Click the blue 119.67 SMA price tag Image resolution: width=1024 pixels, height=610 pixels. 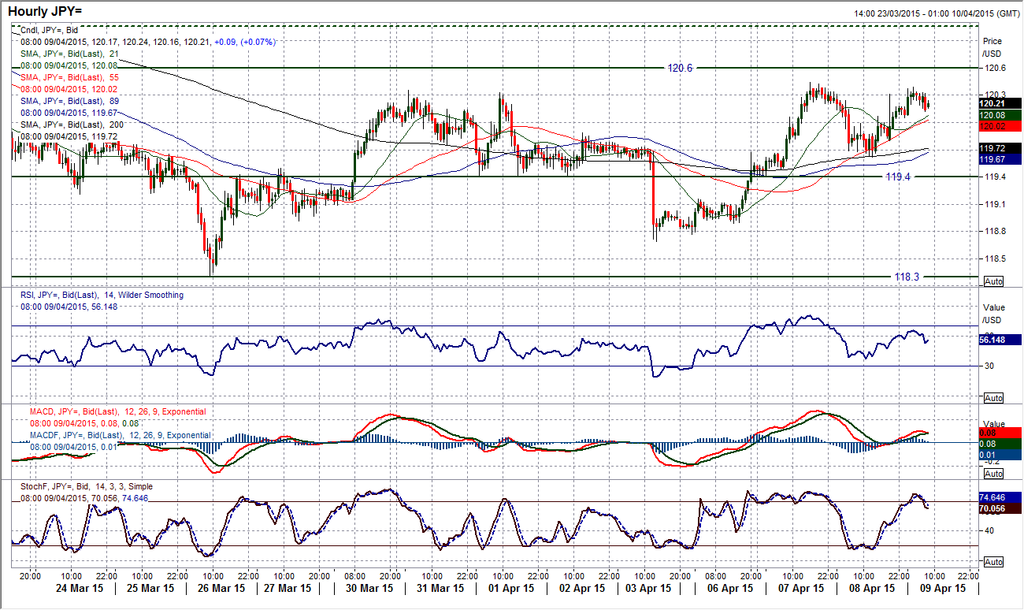[x=999, y=159]
